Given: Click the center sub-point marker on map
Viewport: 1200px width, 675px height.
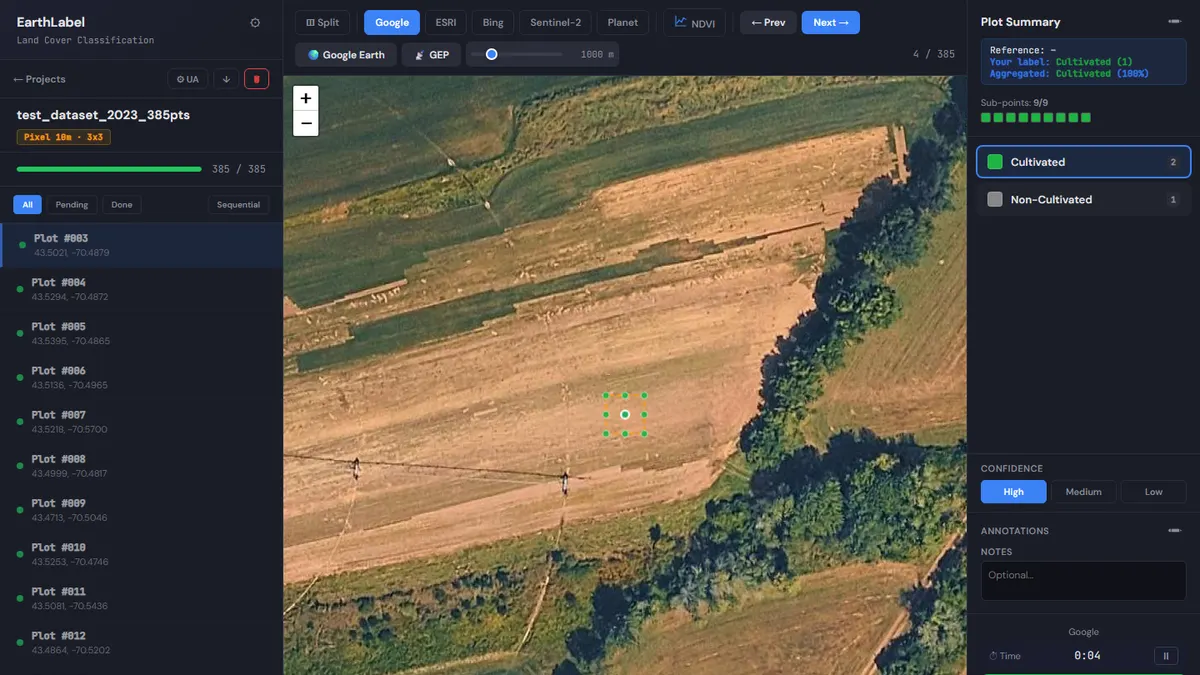Looking at the screenshot, I should (x=625, y=414).
